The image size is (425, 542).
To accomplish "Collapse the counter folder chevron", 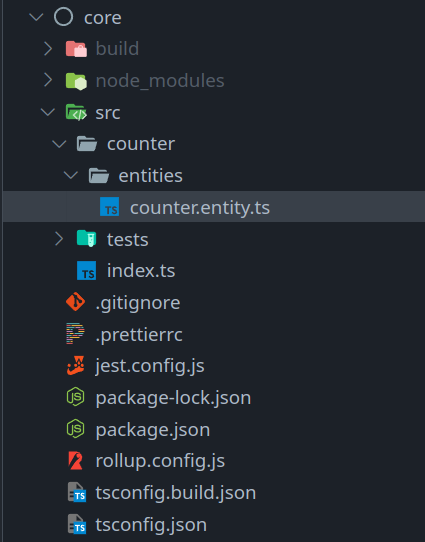I will (59, 144).
